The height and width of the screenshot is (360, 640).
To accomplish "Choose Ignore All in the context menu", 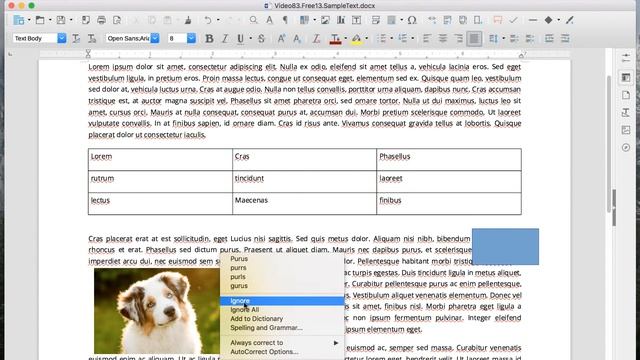I will click(x=282, y=310).
